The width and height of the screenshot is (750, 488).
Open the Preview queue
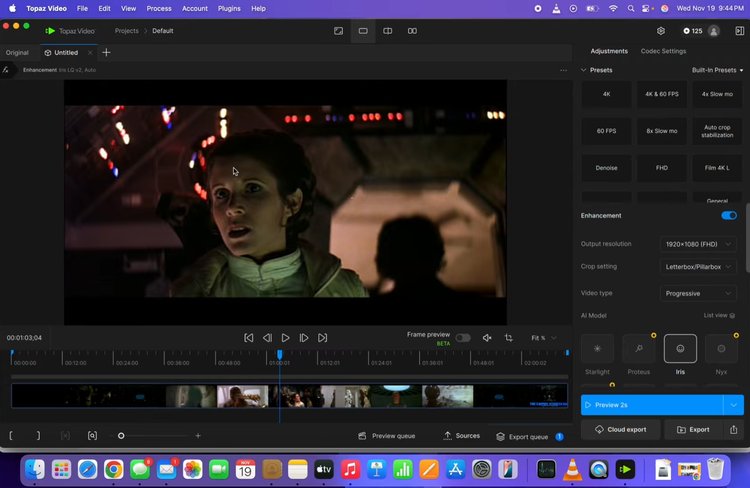(x=386, y=436)
